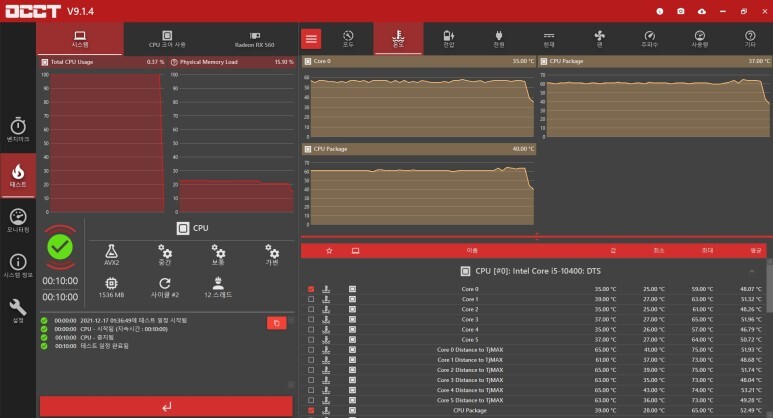This screenshot has height=418, width=773.
Task: Click the screenshot camera icon in title bar
Action: point(680,10)
